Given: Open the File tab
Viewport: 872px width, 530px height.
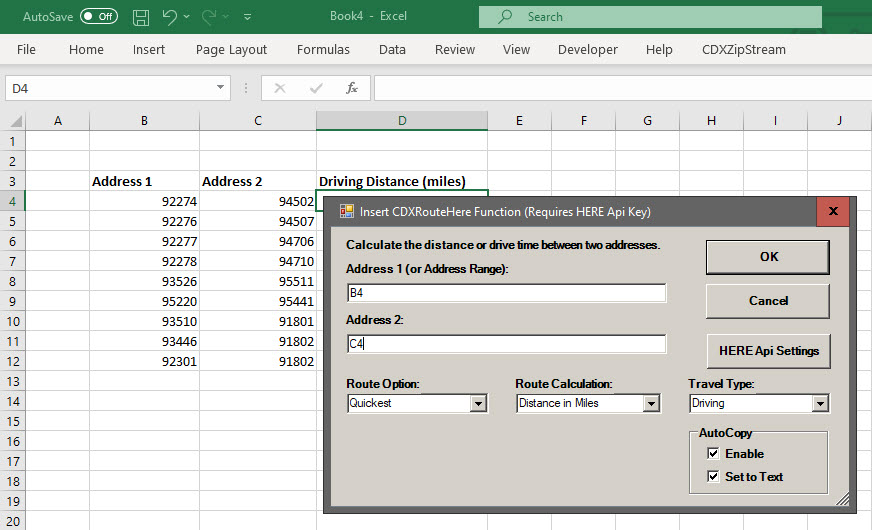Looking at the screenshot, I should (26, 49).
